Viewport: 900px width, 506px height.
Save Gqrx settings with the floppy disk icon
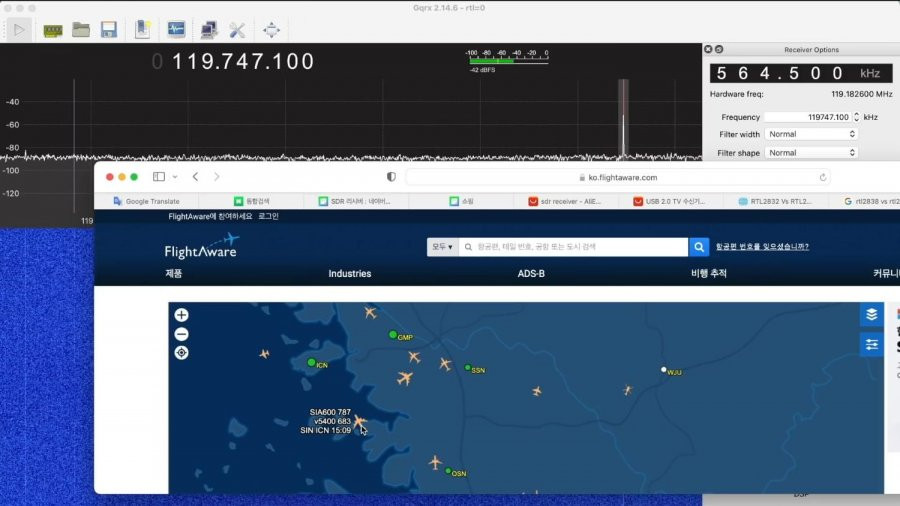pyautogui.click(x=109, y=29)
